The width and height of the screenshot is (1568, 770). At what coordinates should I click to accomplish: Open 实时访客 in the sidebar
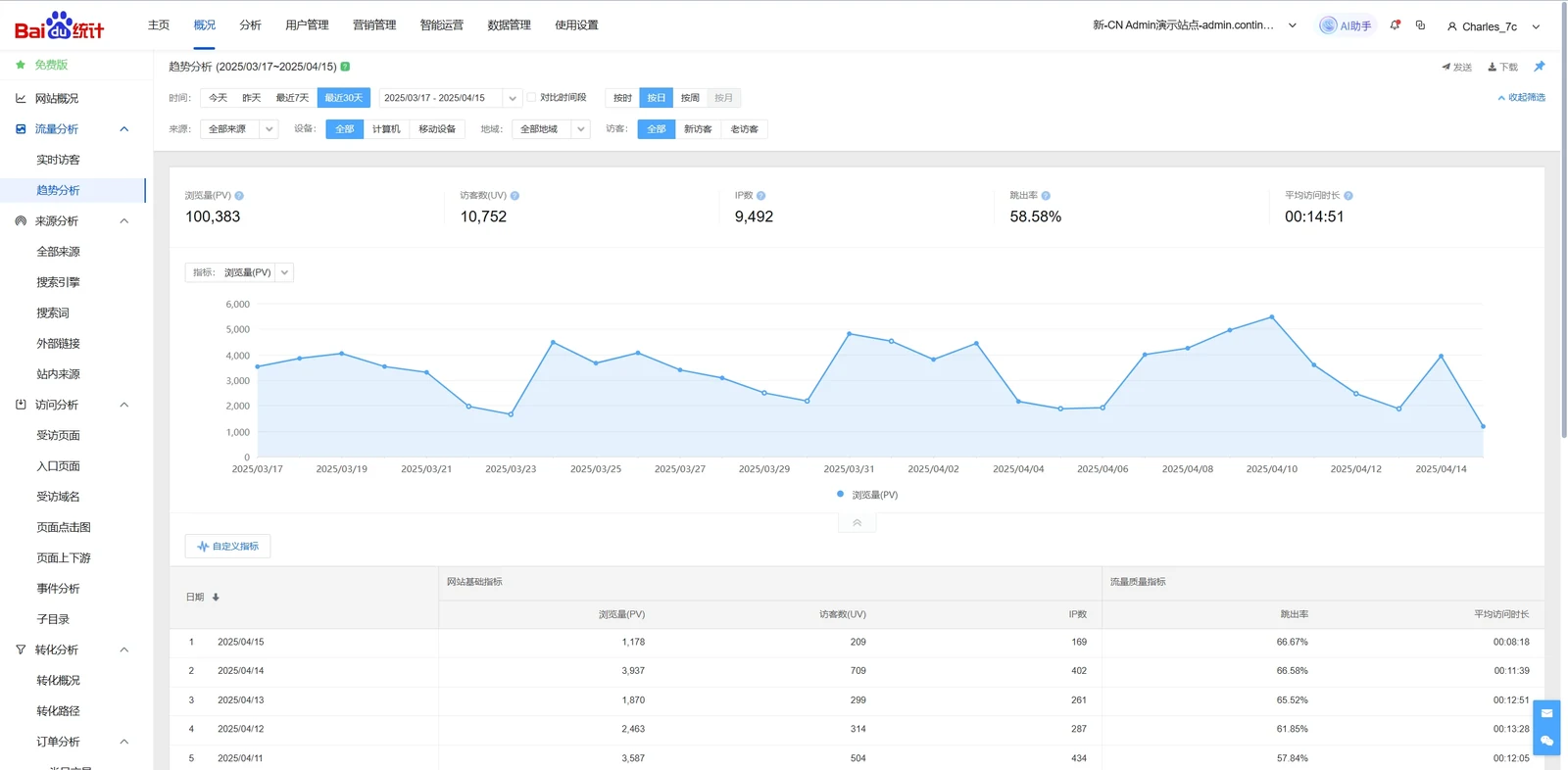point(59,160)
